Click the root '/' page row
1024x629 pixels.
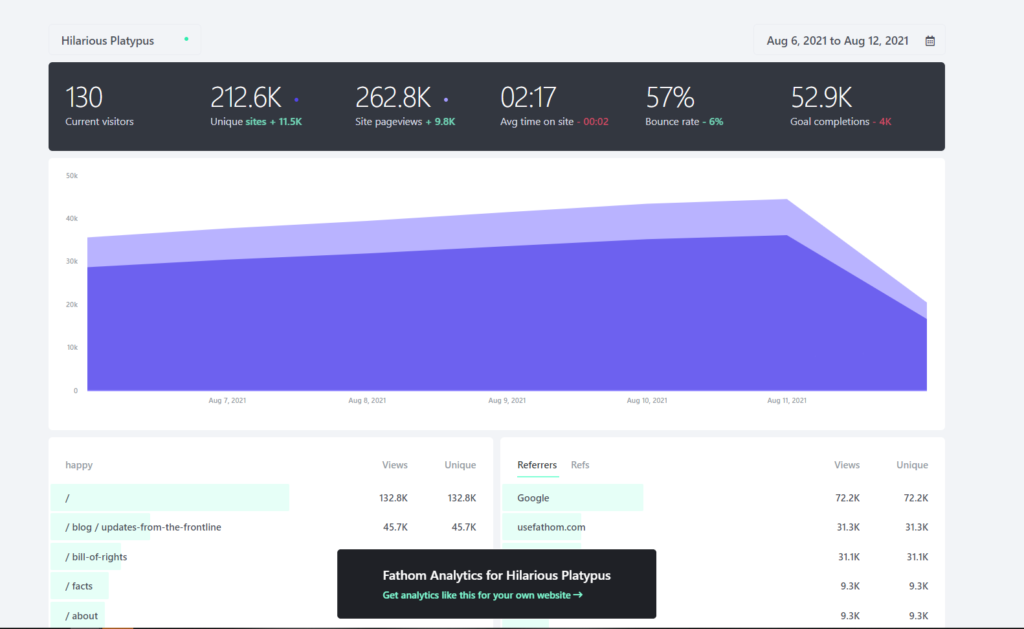tap(68, 498)
